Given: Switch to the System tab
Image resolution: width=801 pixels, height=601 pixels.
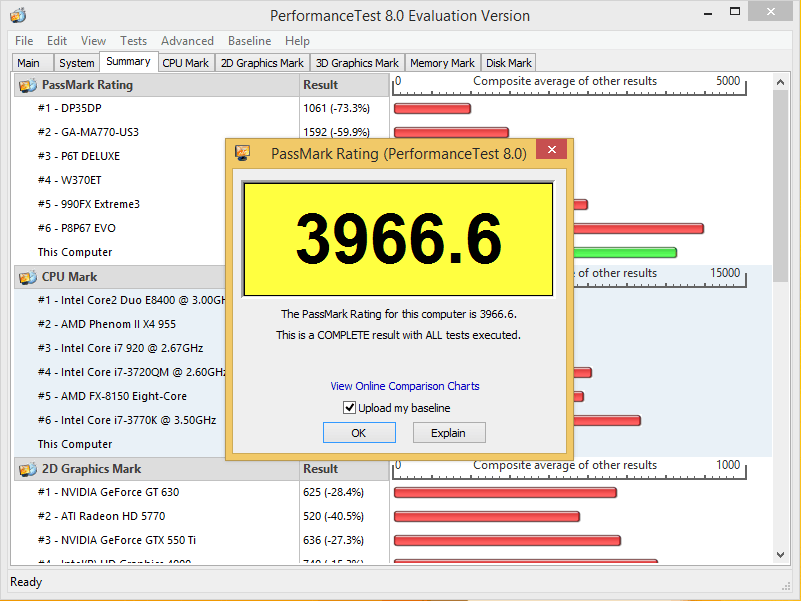Looking at the screenshot, I should (x=77, y=63).
